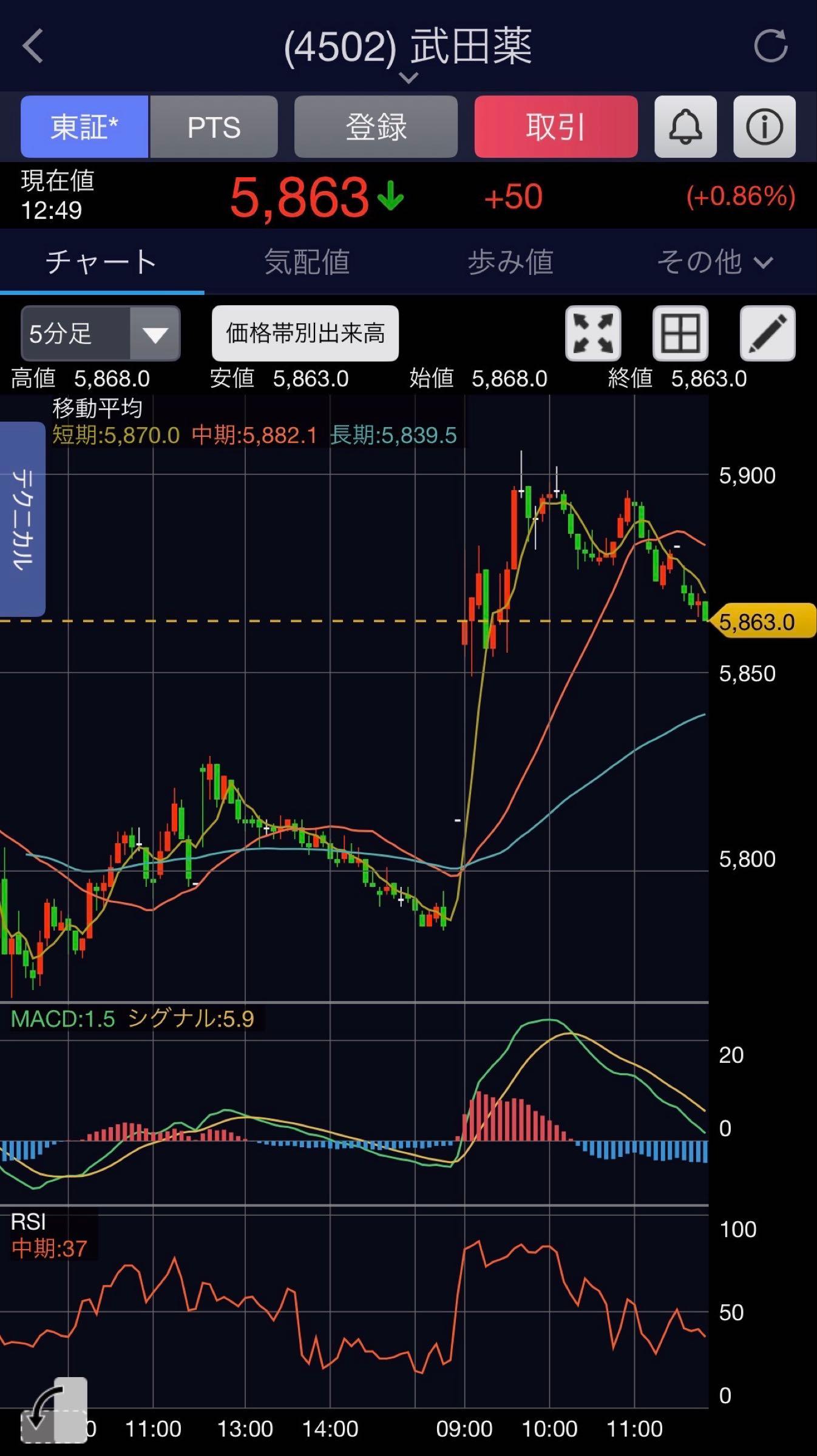Tap the 10:00 time axis label

tap(549, 1429)
